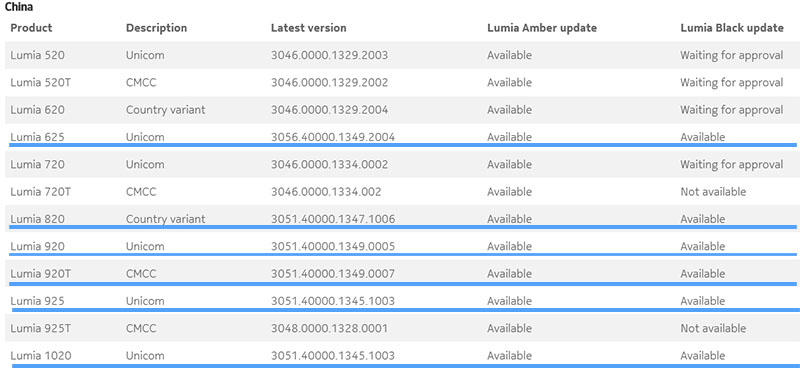Click the Lumia 1020 product cell
The width and height of the screenshot is (800, 376).
[41, 356]
